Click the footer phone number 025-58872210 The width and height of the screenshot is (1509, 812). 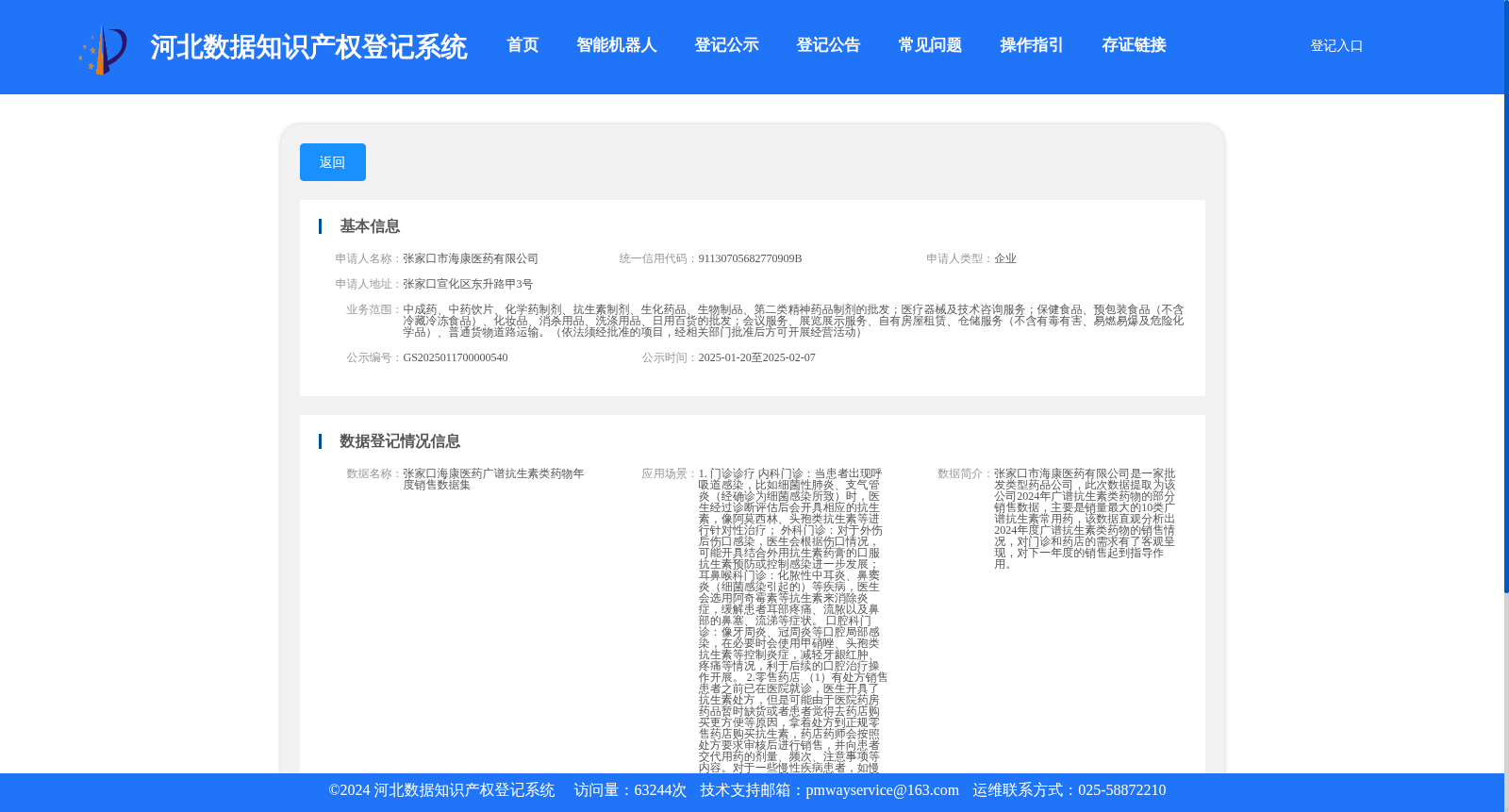tap(1121, 790)
